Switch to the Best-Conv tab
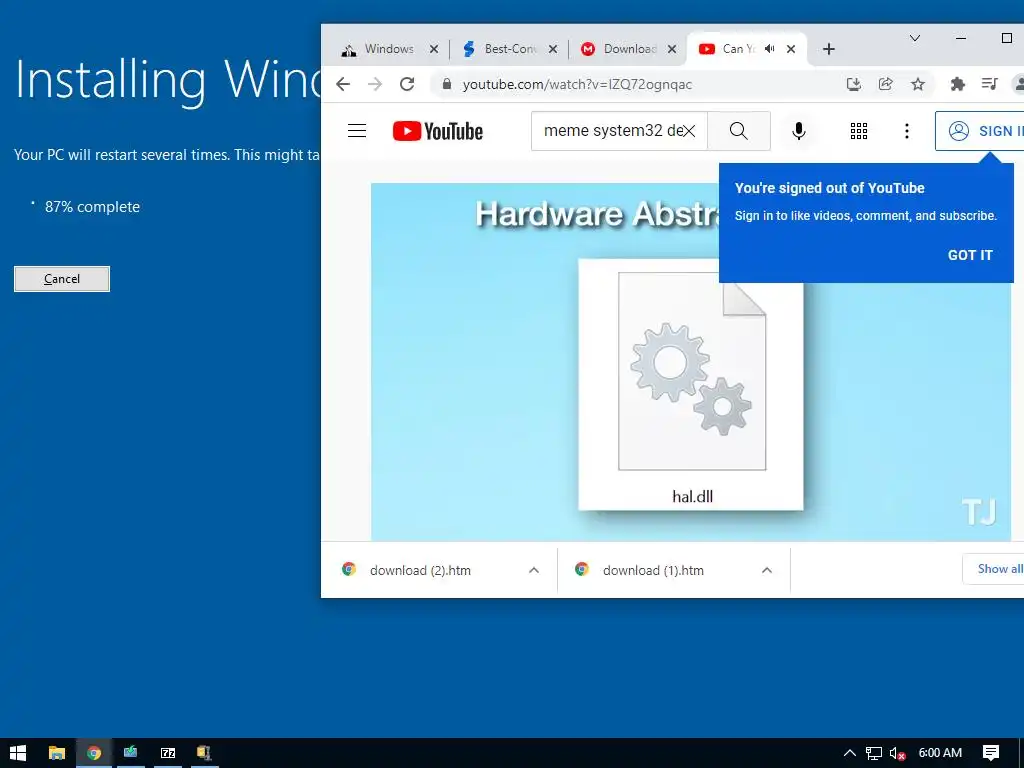 click(509, 49)
